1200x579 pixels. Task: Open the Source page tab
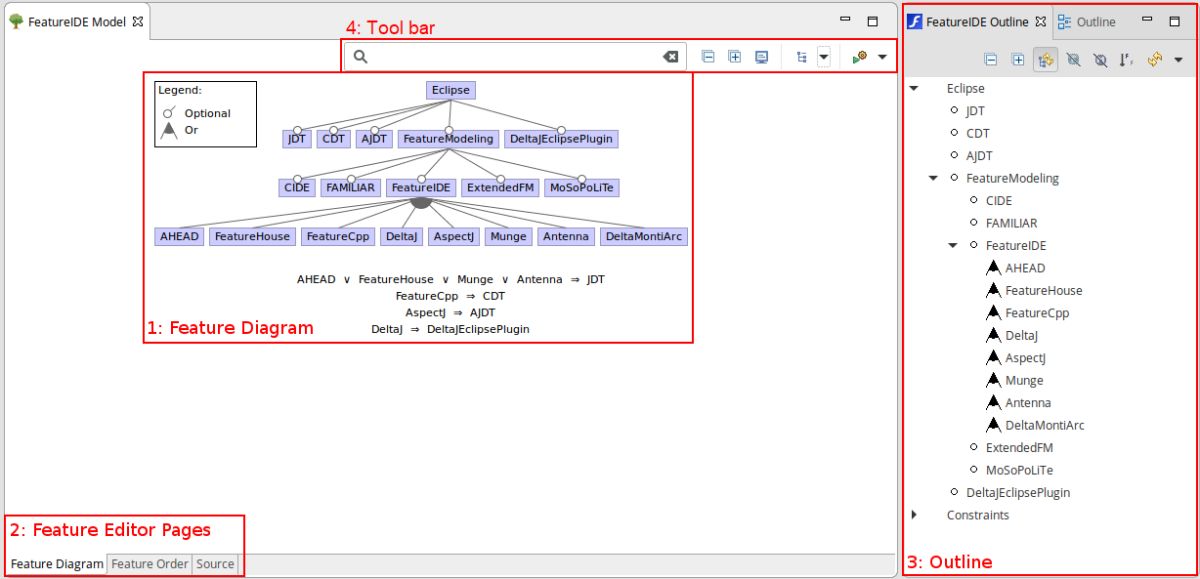point(215,564)
